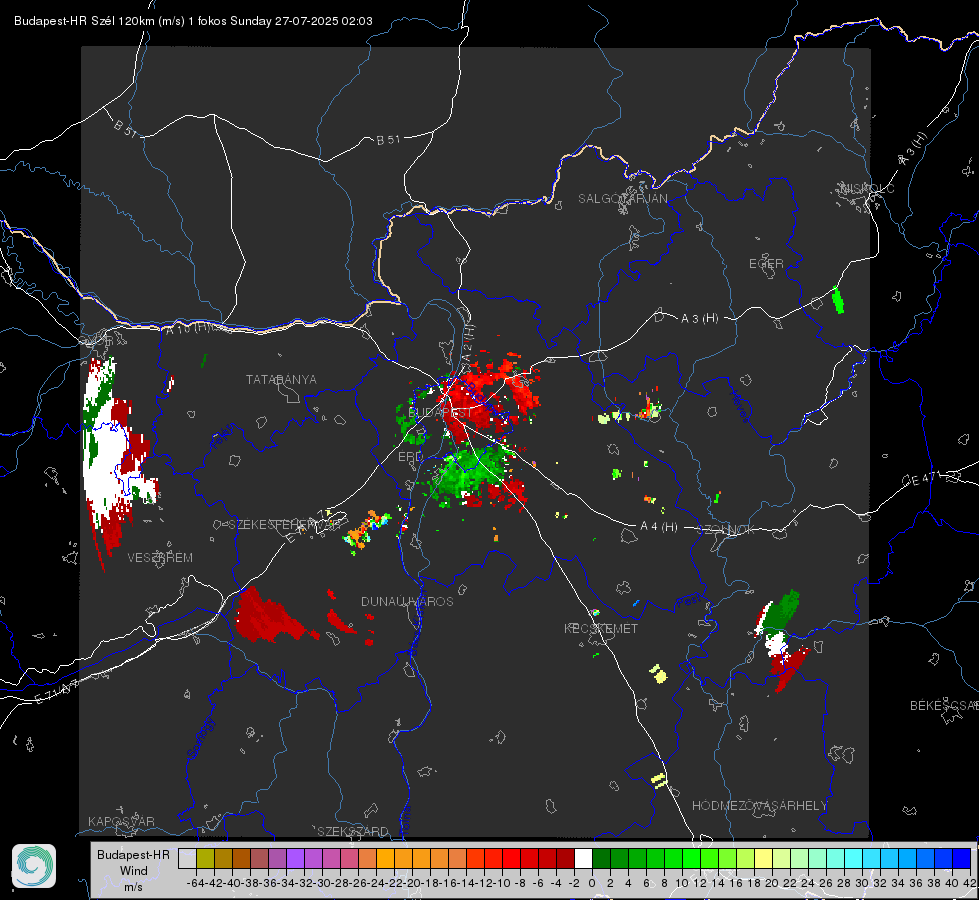The image size is (979, 900).
Task: Choose the cyan swatch between 28 and 30
Action: [x=854, y=858]
